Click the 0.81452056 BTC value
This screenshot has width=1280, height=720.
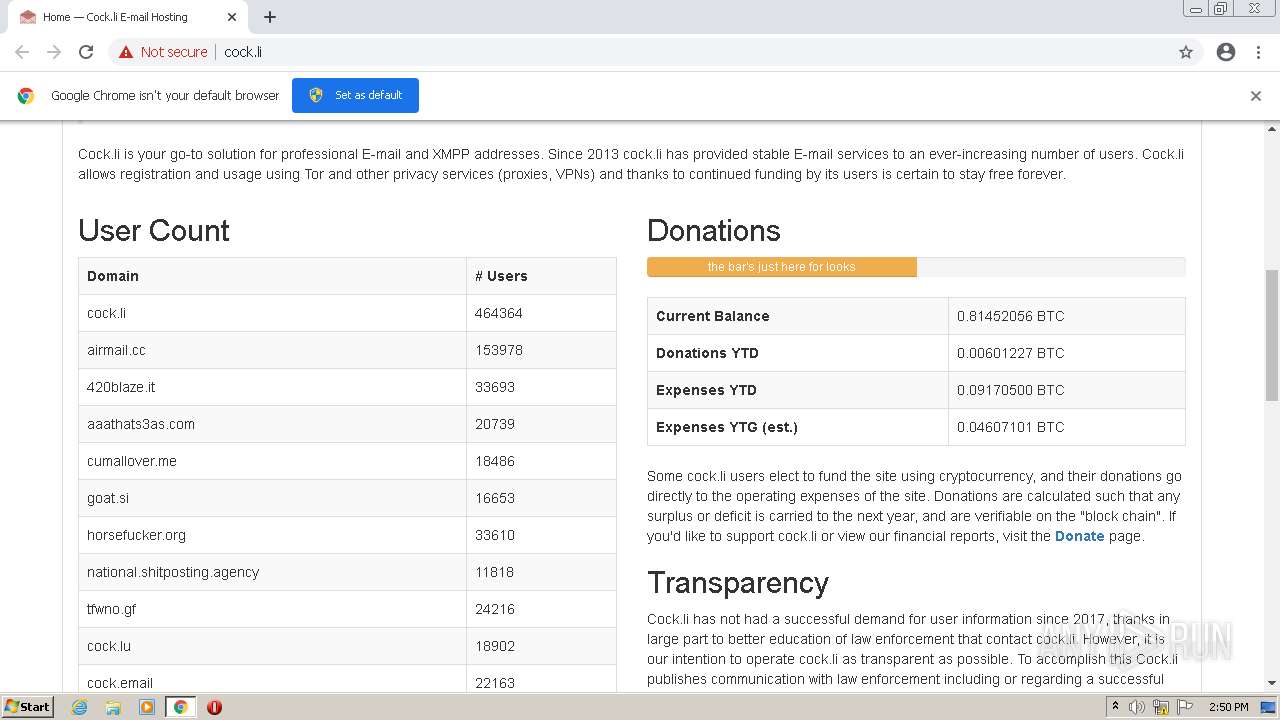1010,316
